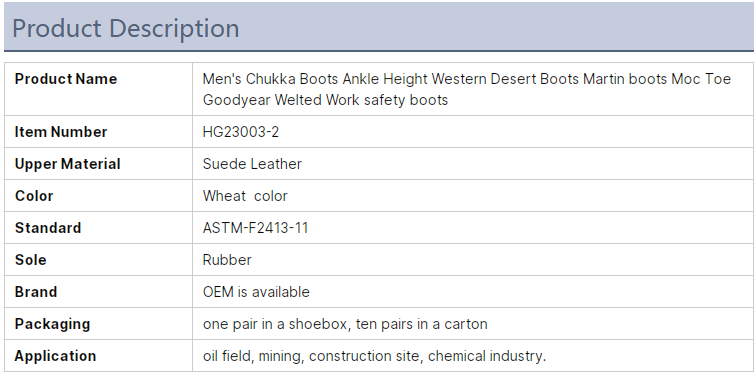Screen dimensions: 756x375
Task: Click the Suede Leather value
Action: point(252,164)
